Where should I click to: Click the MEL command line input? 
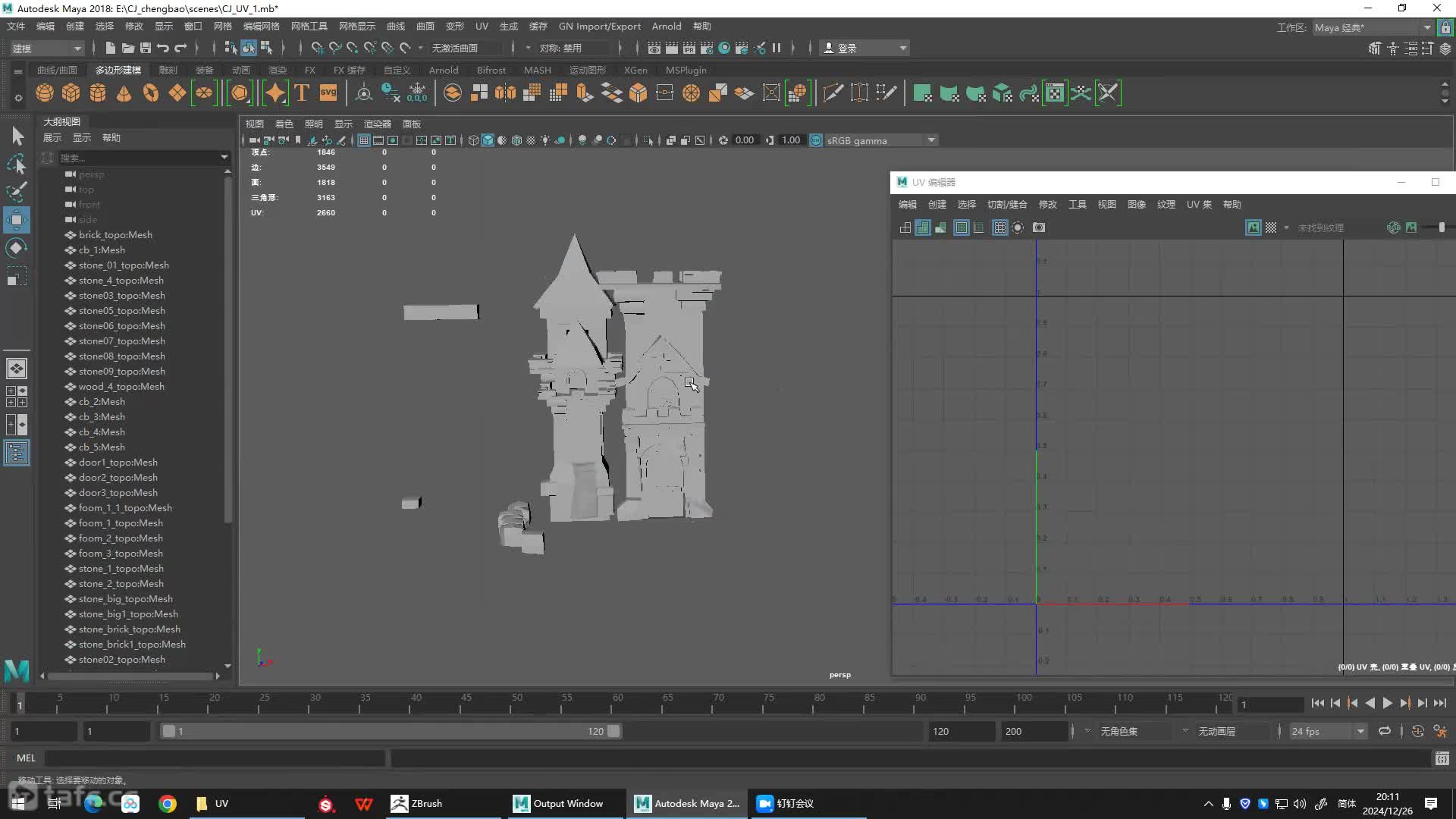pos(215,758)
